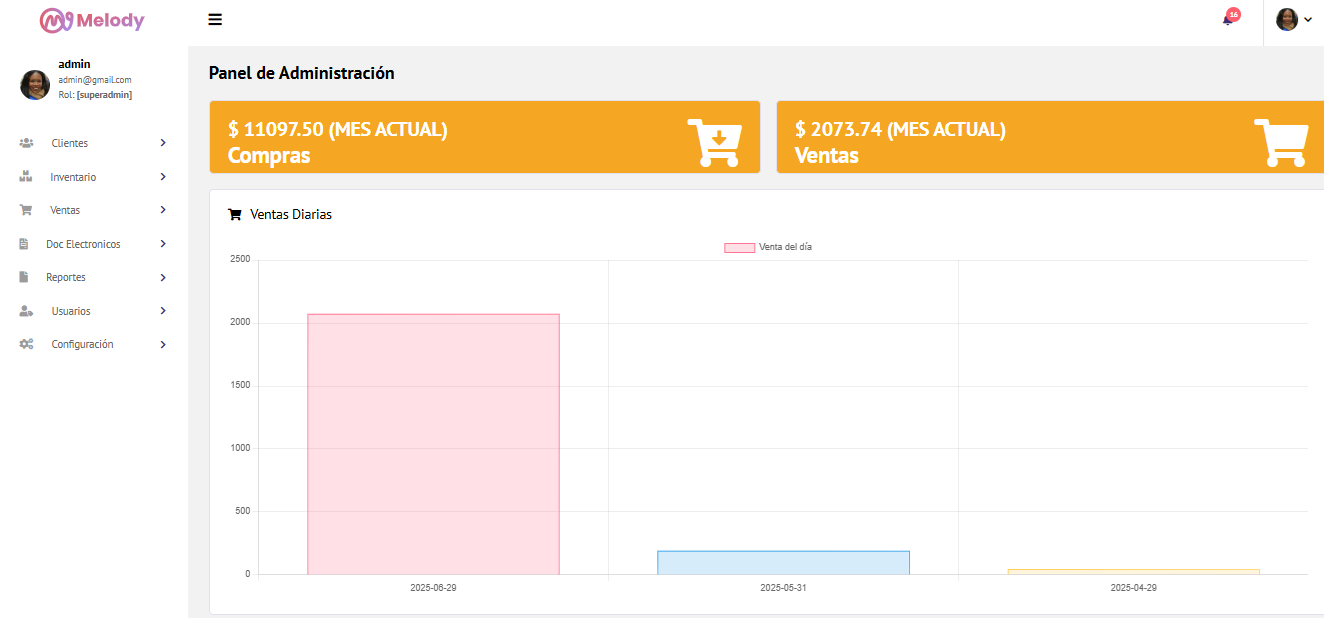
Task: Click the Usuarios user icon
Action: (26, 311)
